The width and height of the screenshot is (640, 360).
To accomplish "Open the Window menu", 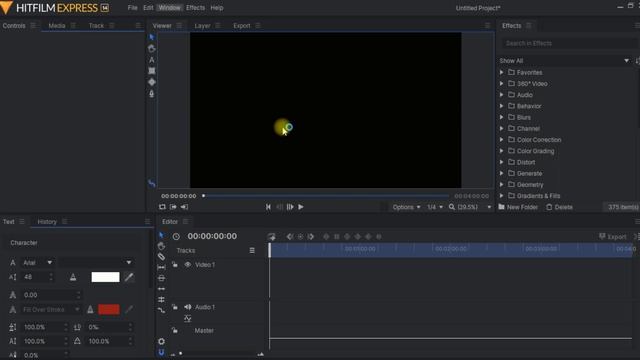I will click(x=169, y=8).
